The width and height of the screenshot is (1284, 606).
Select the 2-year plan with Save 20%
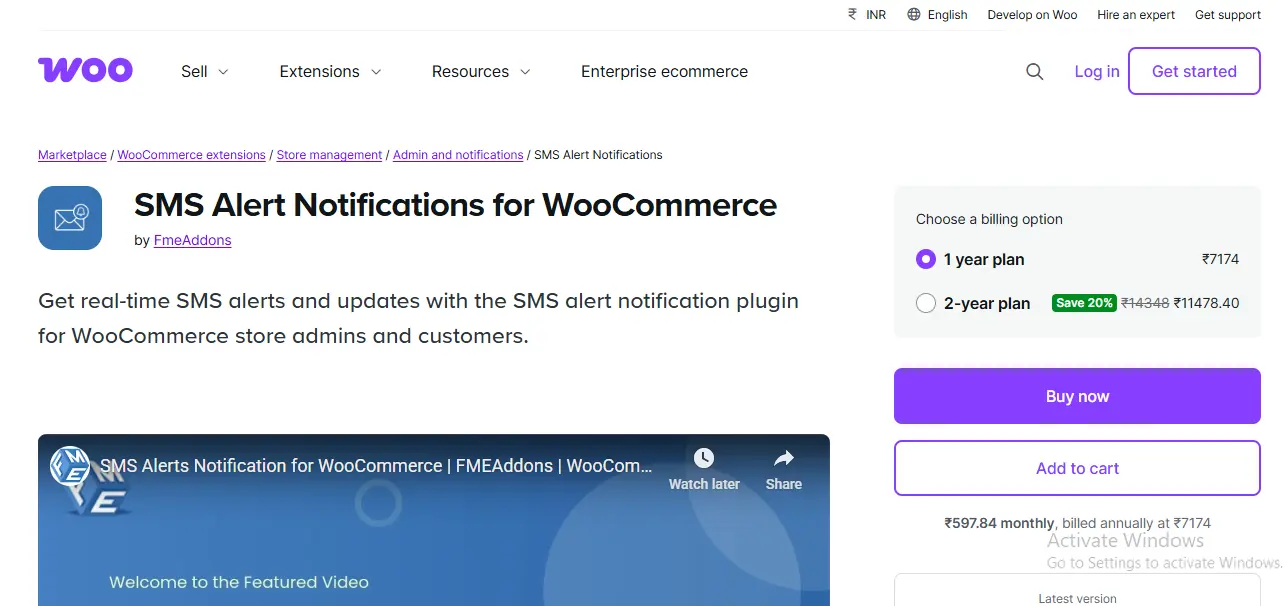[925, 302]
